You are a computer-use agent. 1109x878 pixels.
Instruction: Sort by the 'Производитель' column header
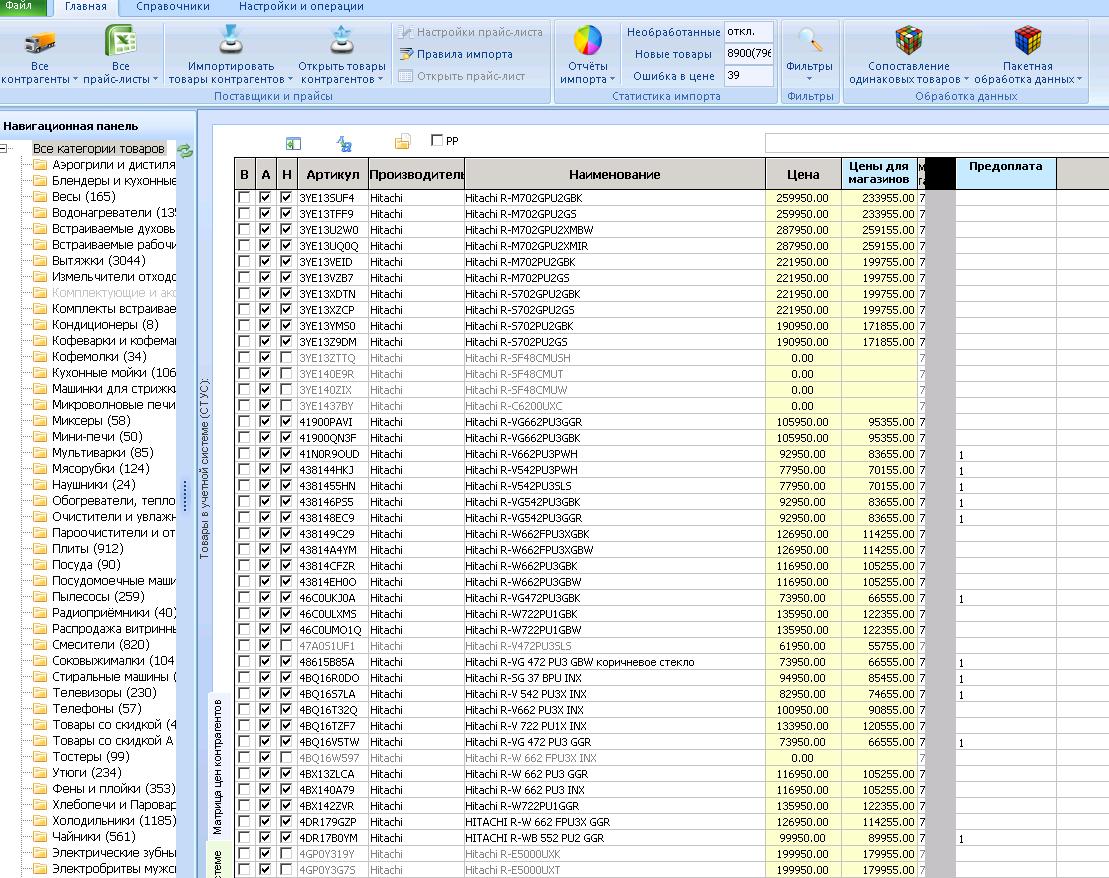pyautogui.click(x=417, y=174)
